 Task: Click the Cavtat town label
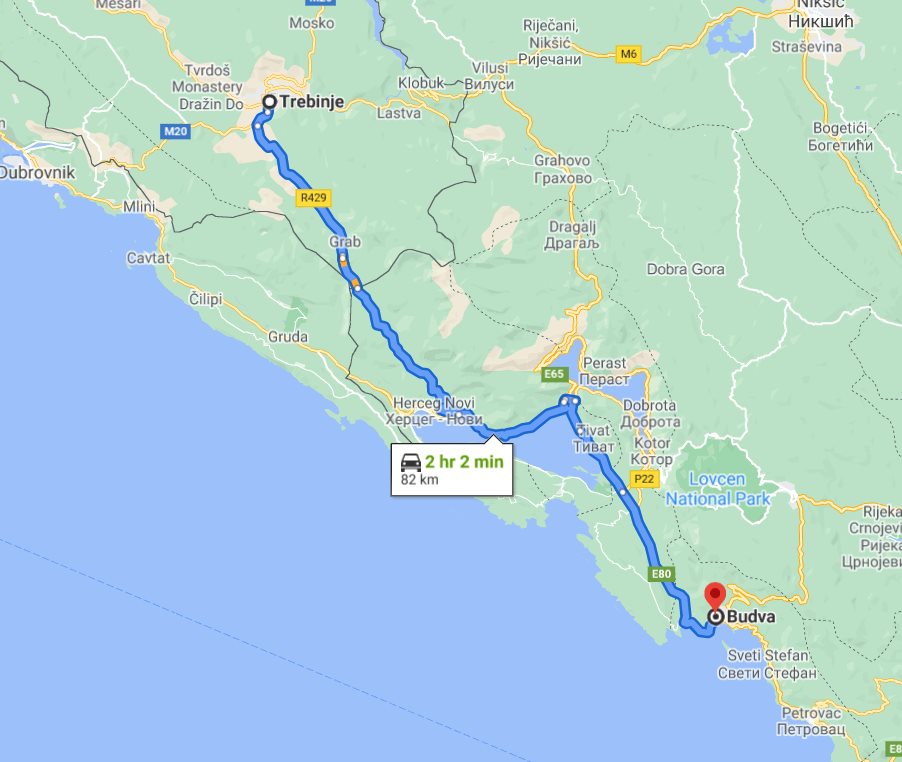148,258
